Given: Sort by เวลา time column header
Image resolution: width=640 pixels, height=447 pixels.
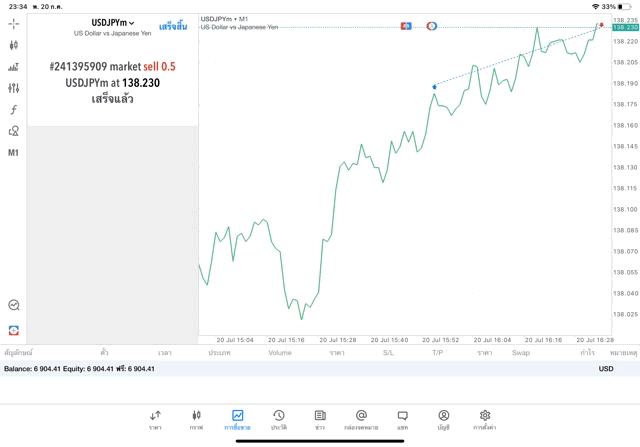Looking at the screenshot, I should (165, 353).
